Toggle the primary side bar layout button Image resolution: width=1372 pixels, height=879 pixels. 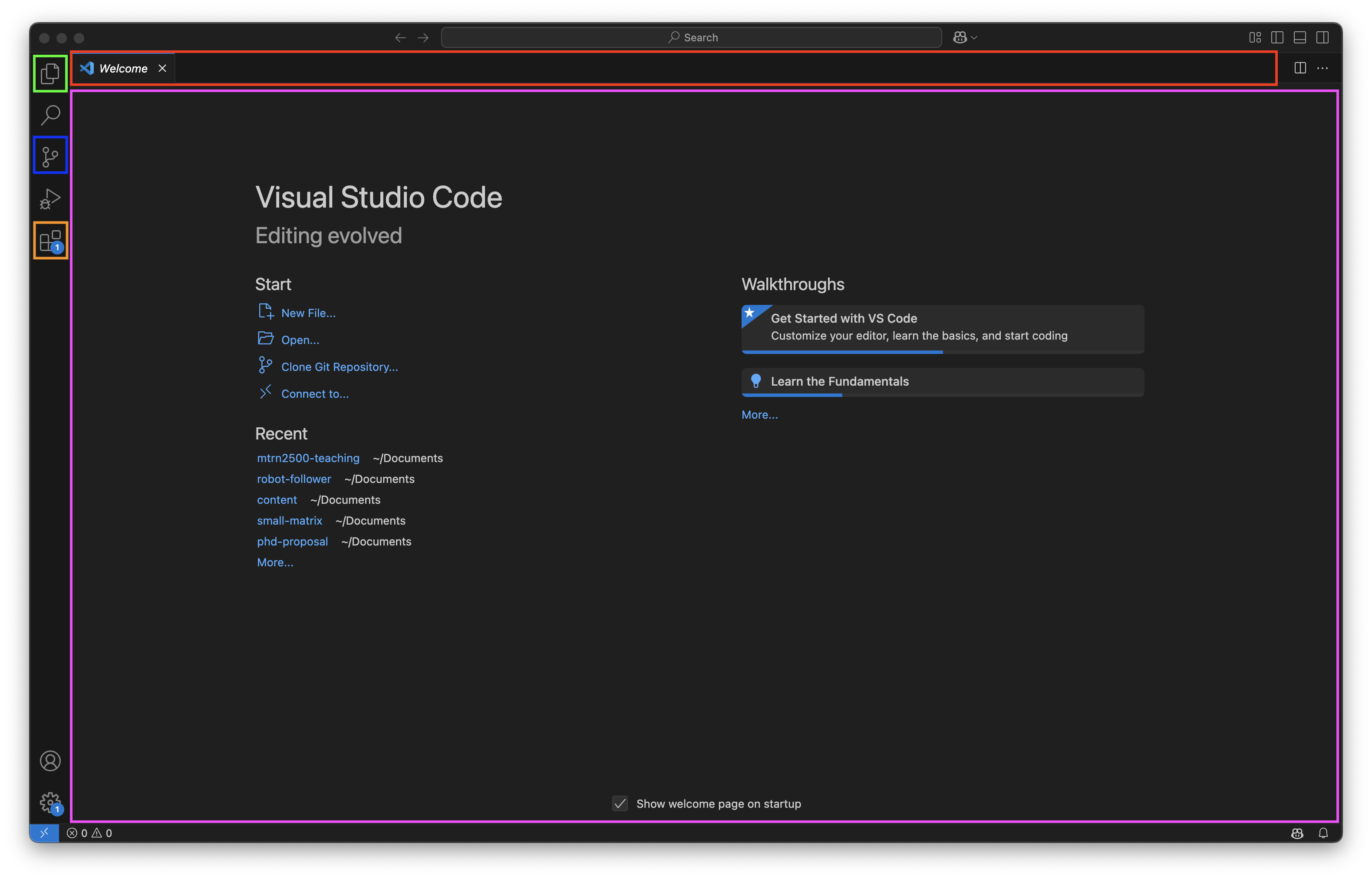tap(1277, 38)
